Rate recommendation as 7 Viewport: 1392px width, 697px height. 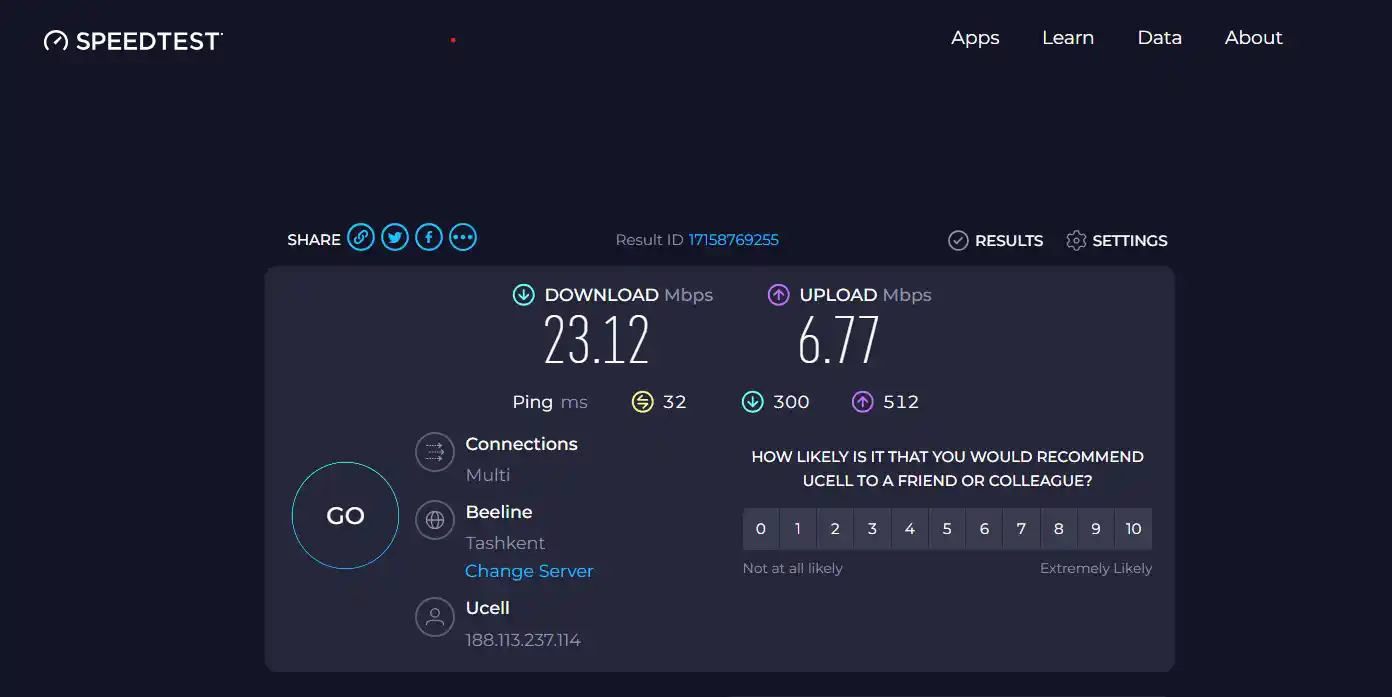(1021, 529)
